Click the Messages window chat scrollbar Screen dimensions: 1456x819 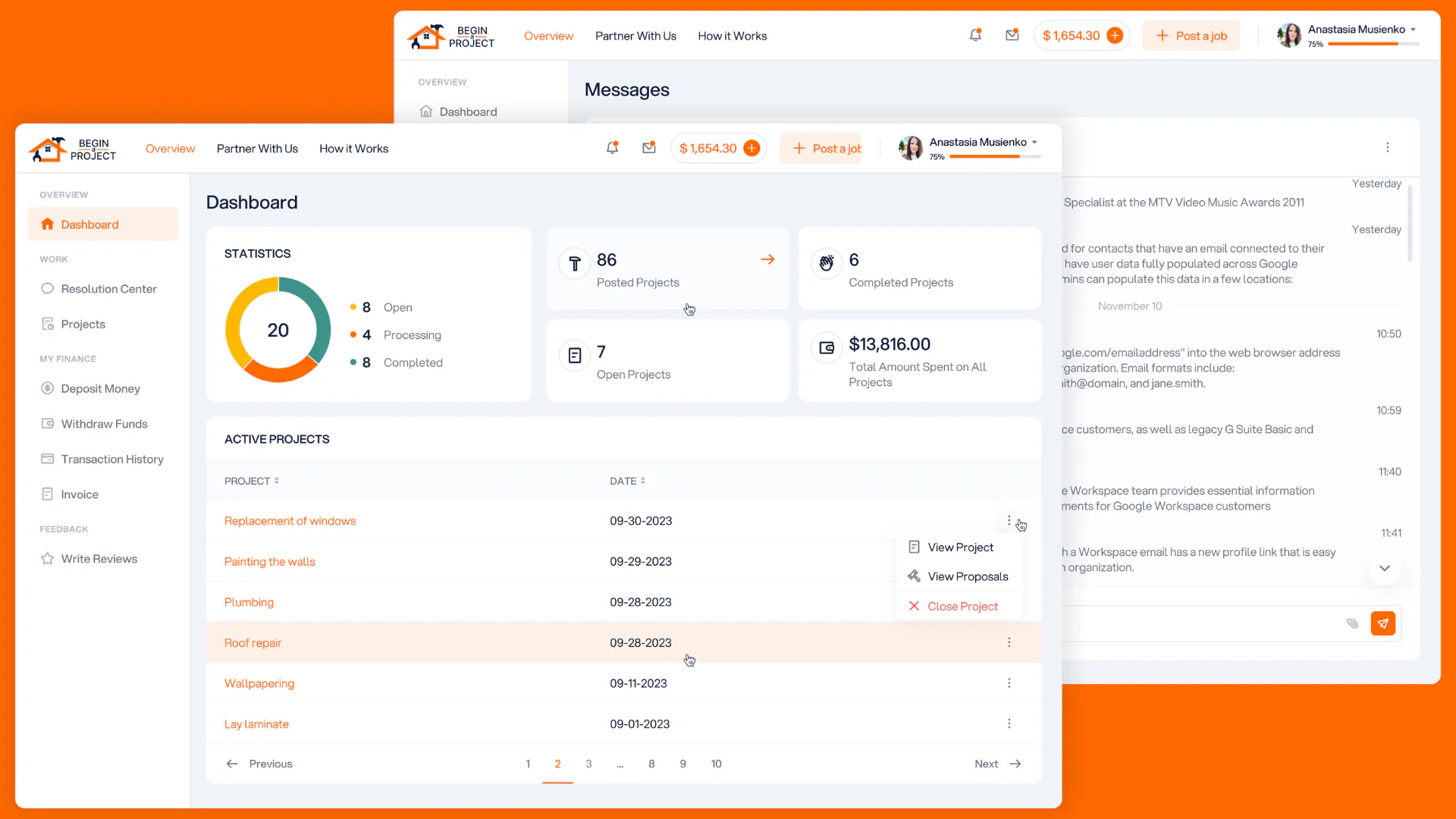(x=1410, y=224)
